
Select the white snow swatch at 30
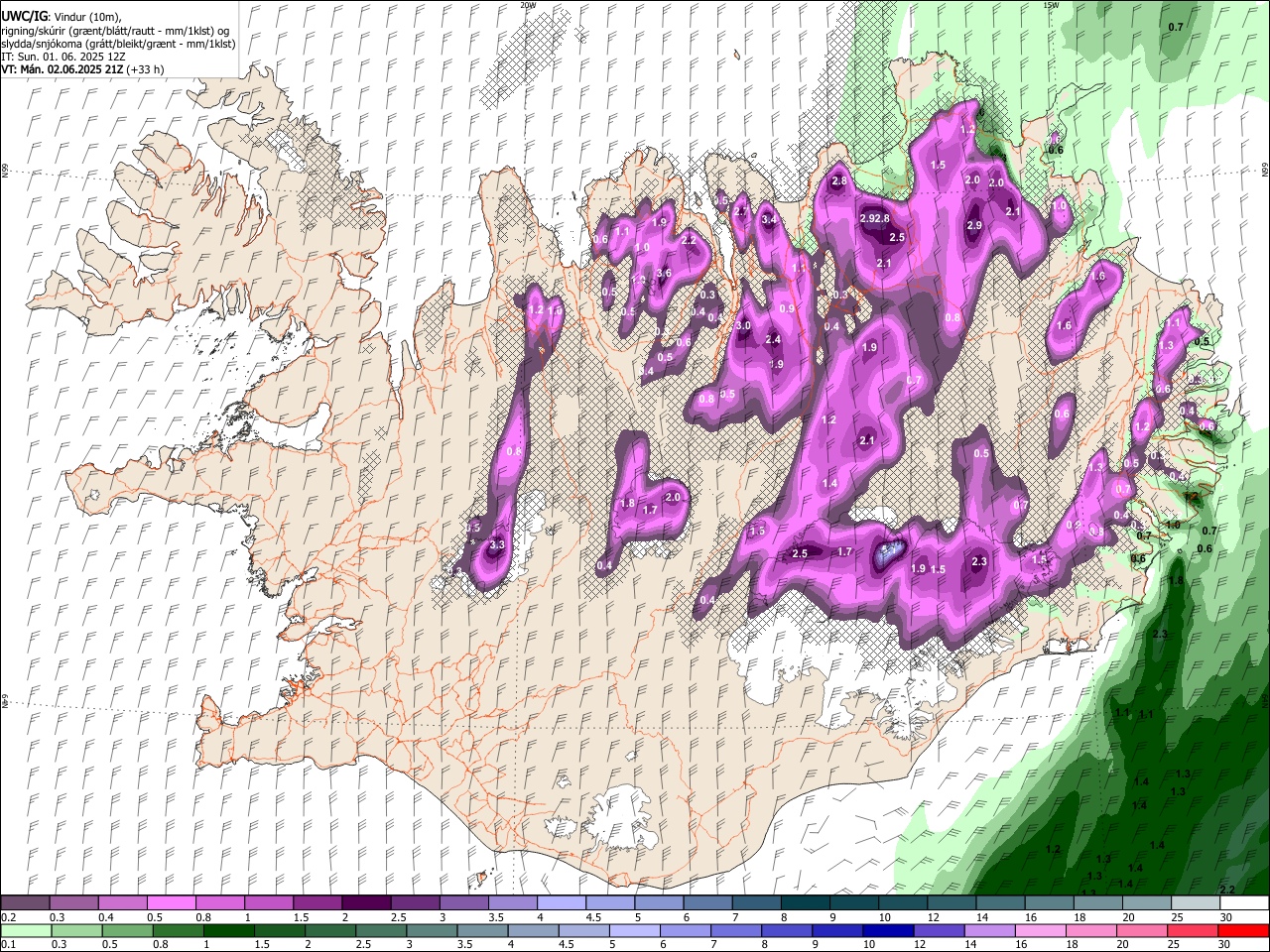(x=1244, y=903)
